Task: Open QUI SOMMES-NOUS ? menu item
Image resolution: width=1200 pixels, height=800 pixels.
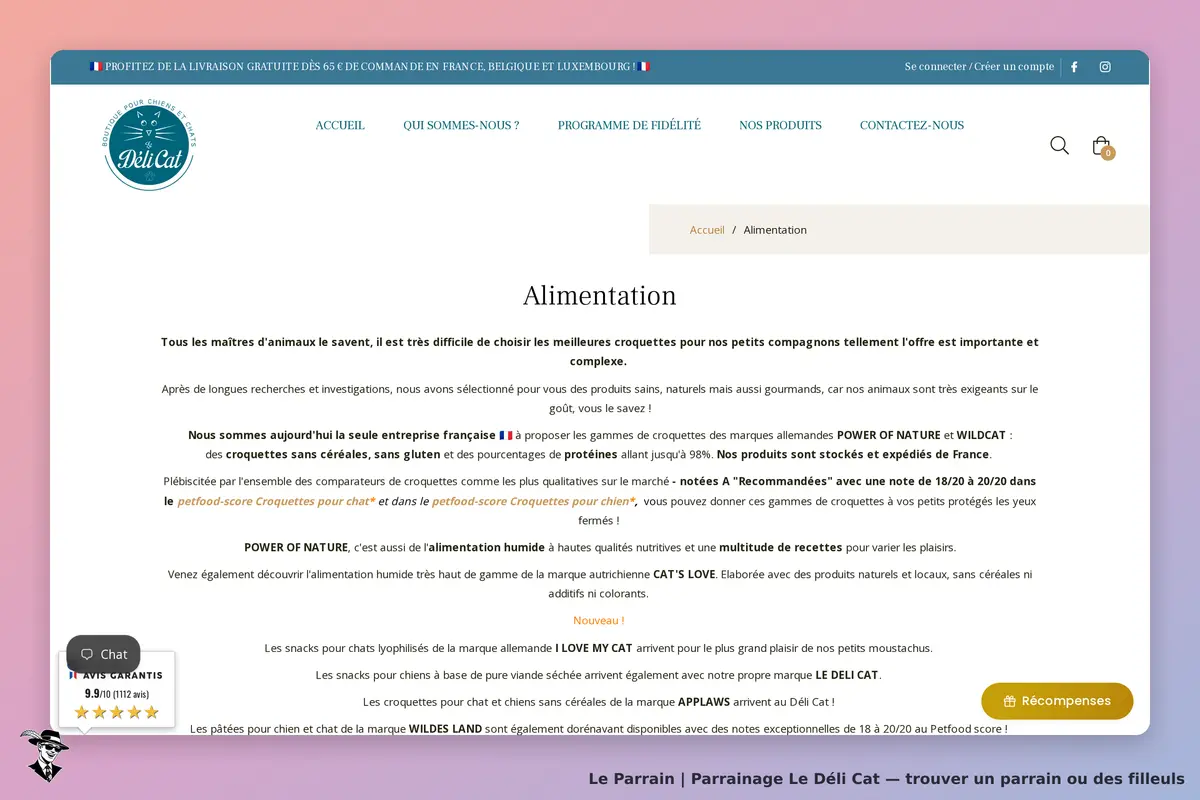Action: [x=461, y=125]
